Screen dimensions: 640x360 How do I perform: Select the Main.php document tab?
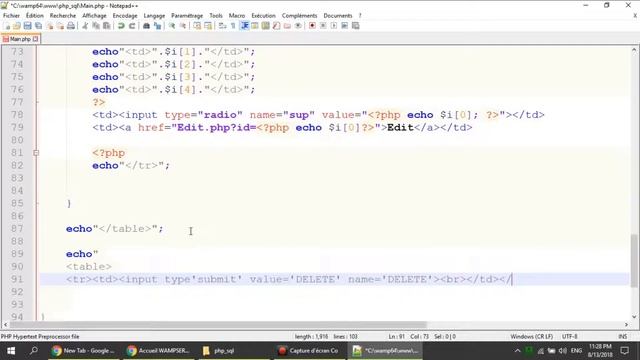point(20,39)
